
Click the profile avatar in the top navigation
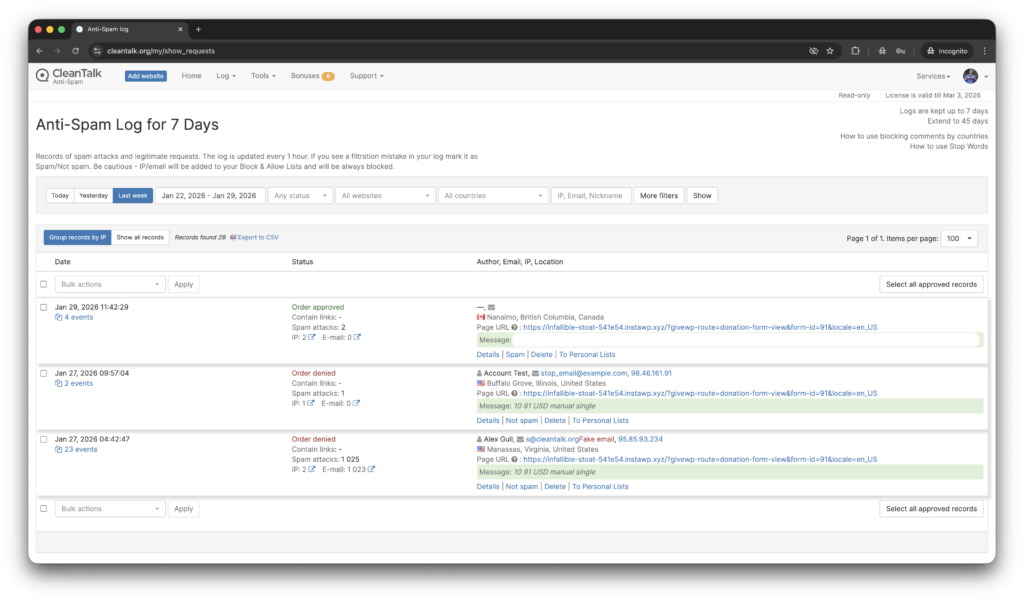click(x=970, y=75)
